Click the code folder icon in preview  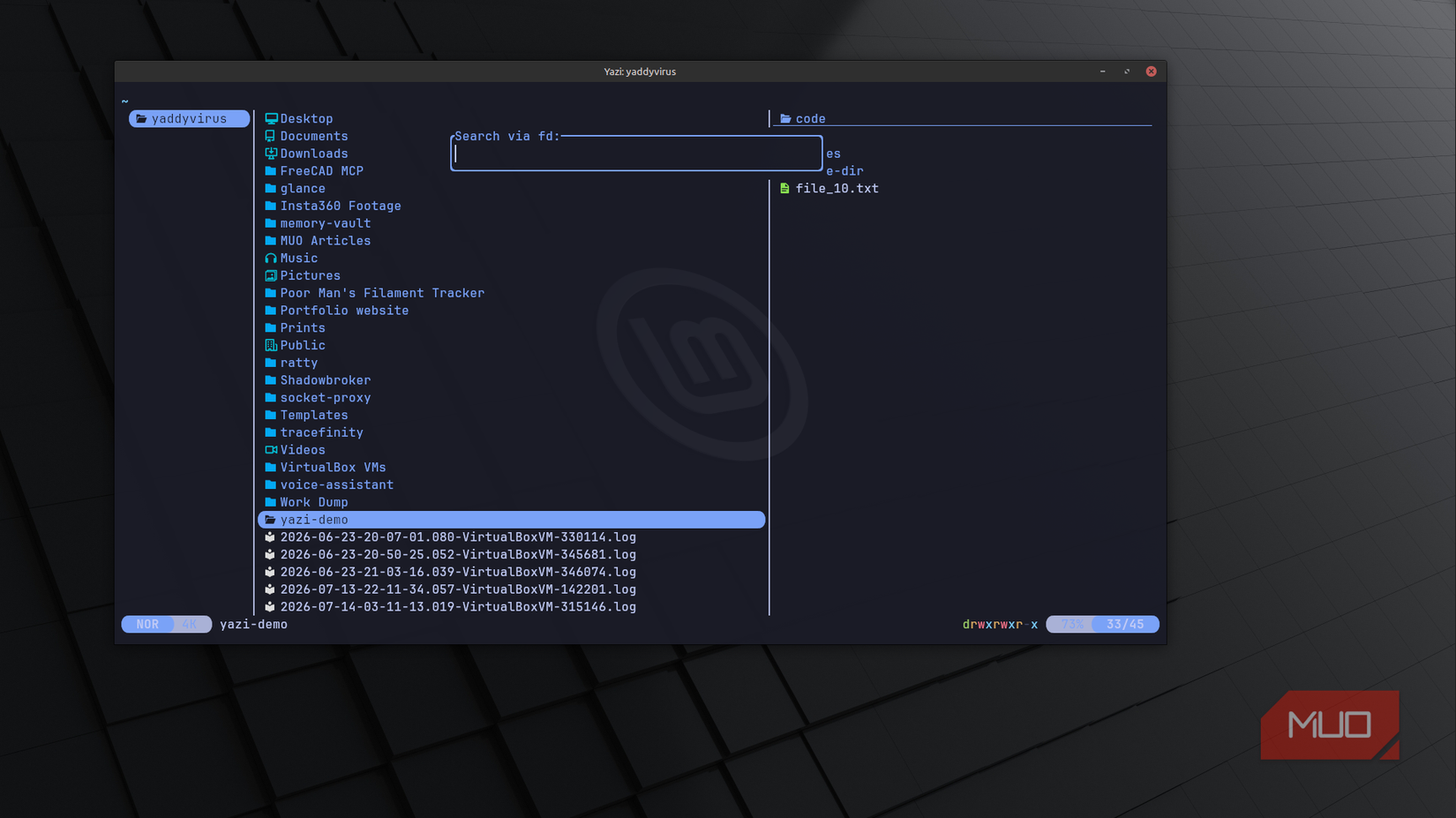[785, 118]
